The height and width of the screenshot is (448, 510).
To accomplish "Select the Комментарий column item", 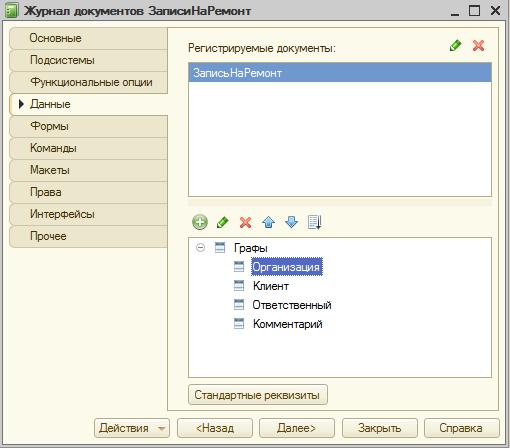I will tap(288, 324).
